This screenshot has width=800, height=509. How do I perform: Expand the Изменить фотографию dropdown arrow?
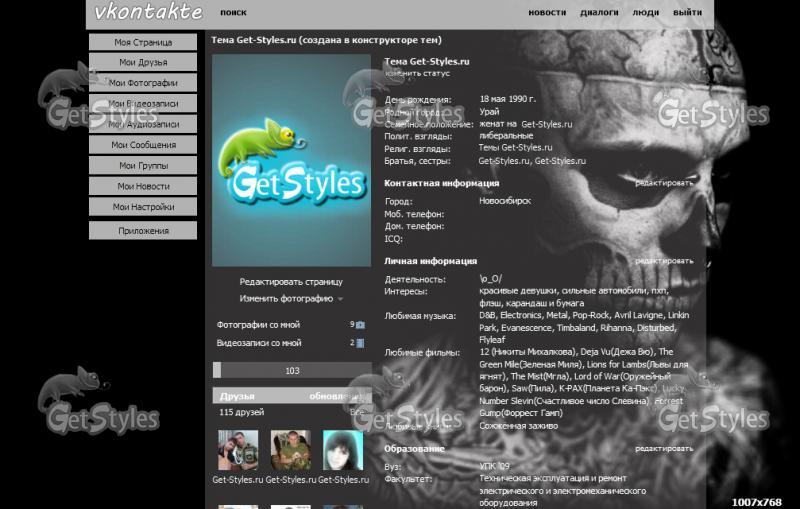[340, 299]
